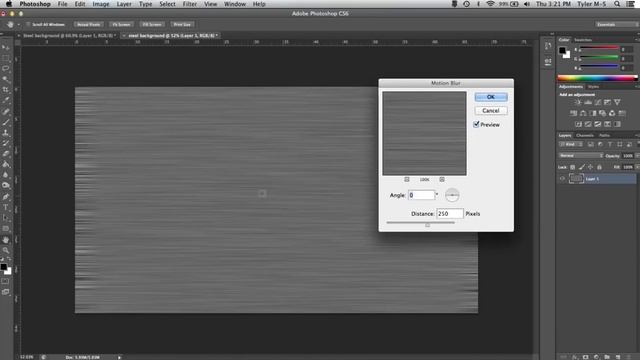The image size is (640, 360).
Task: Switch to the Channels tab
Action: click(585, 136)
